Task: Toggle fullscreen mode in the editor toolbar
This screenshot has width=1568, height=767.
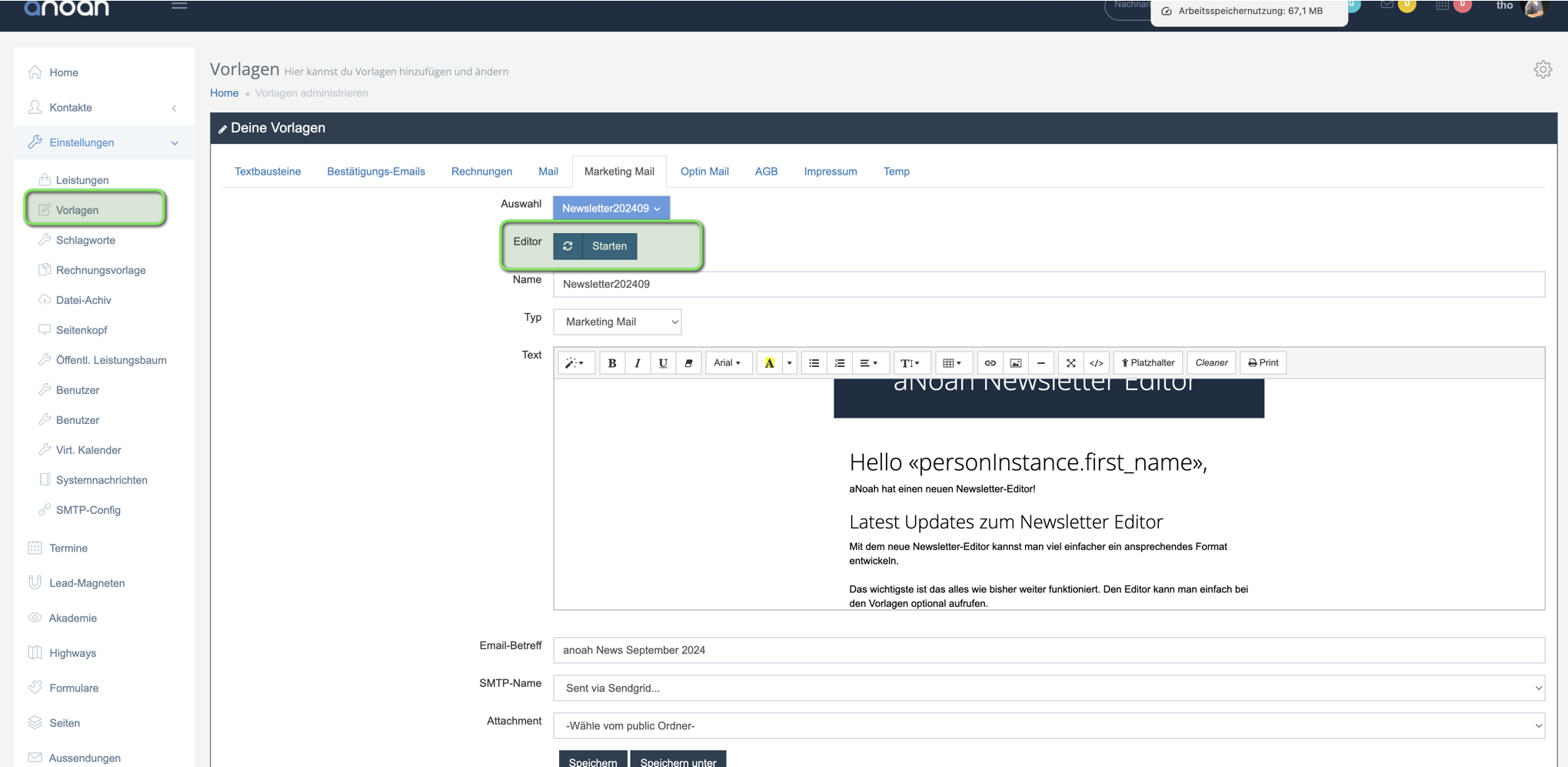Action: click(1070, 363)
